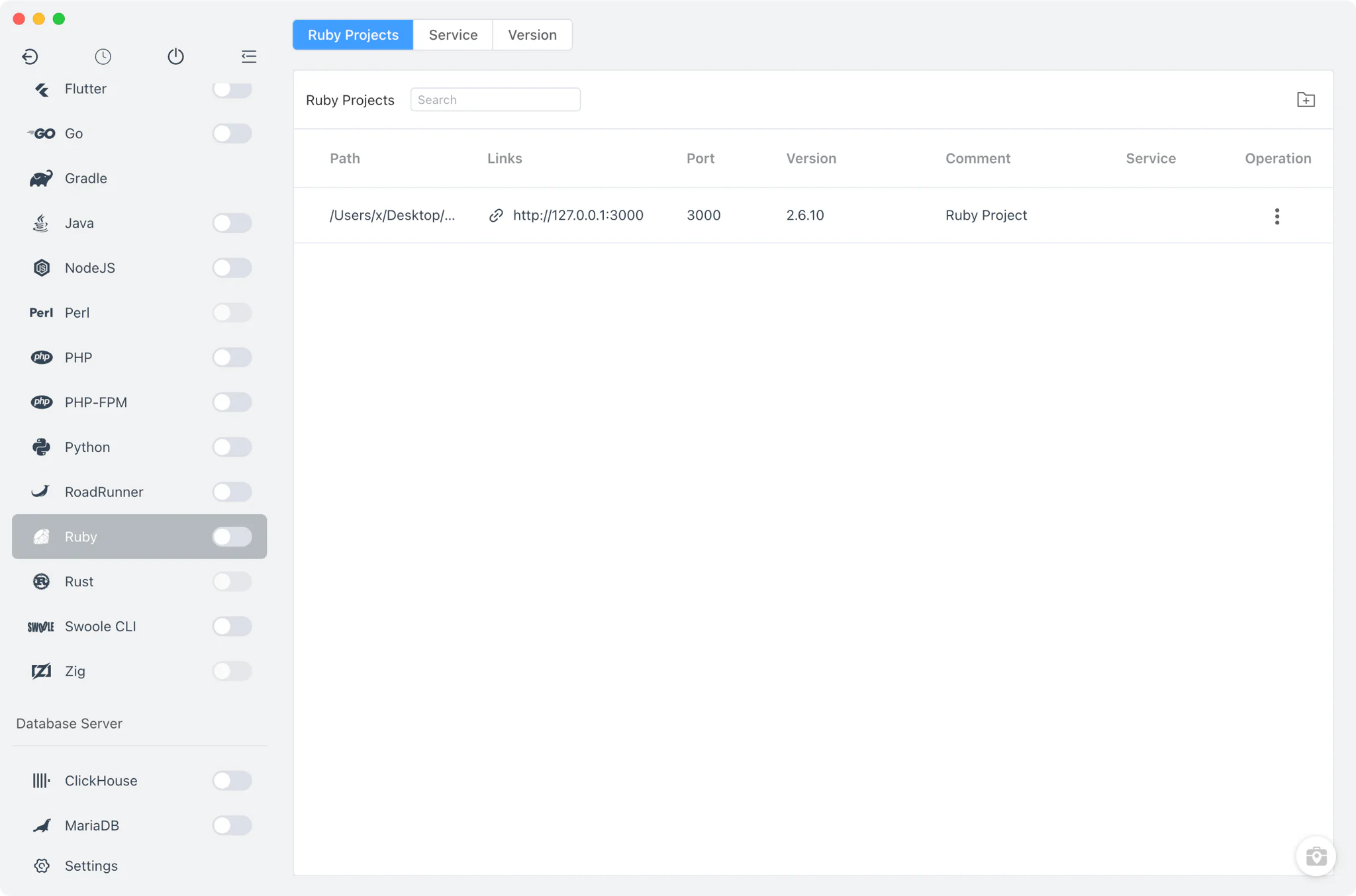Open the history clock icon
Screen dimensions: 1356x896
[103, 56]
